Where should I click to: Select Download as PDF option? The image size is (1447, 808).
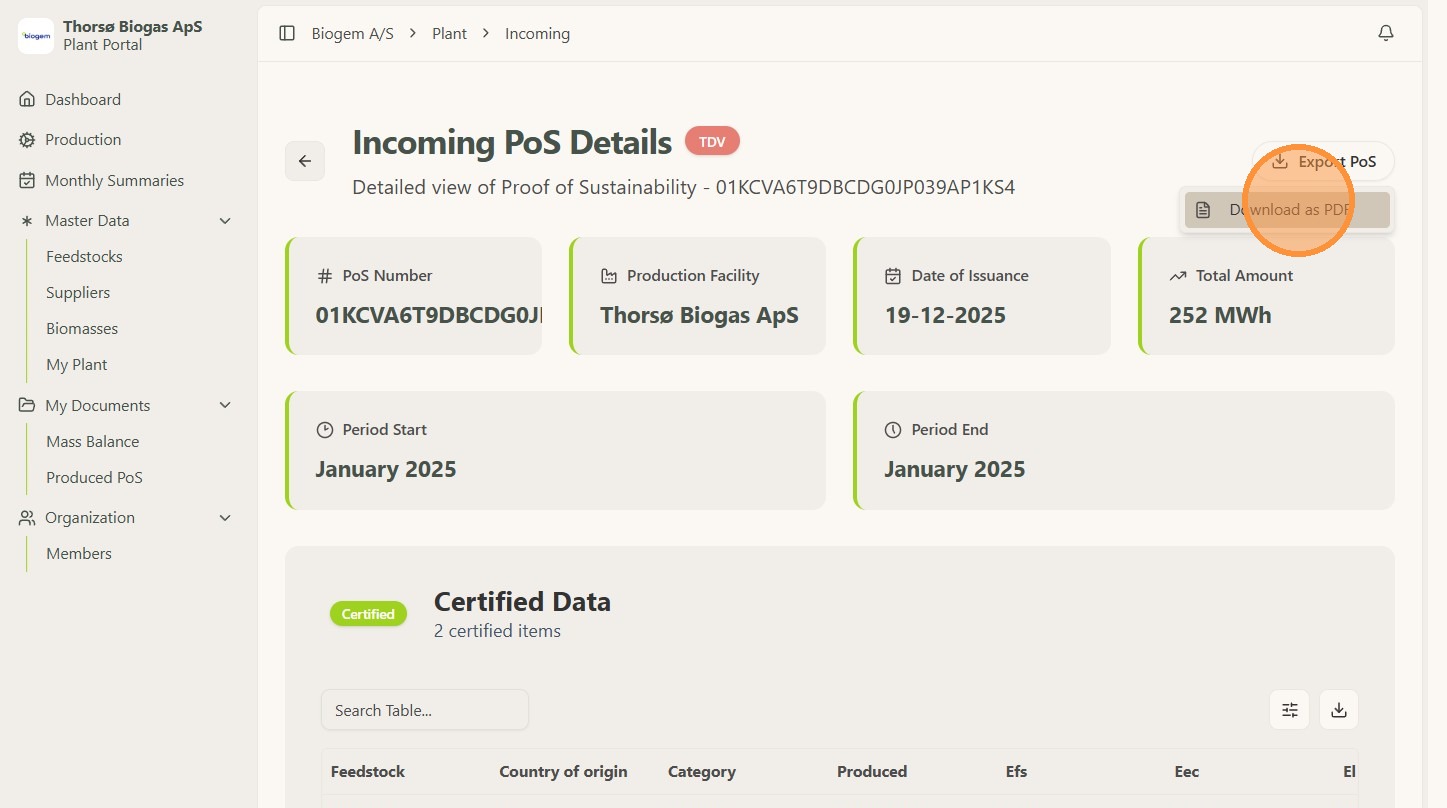point(1288,210)
